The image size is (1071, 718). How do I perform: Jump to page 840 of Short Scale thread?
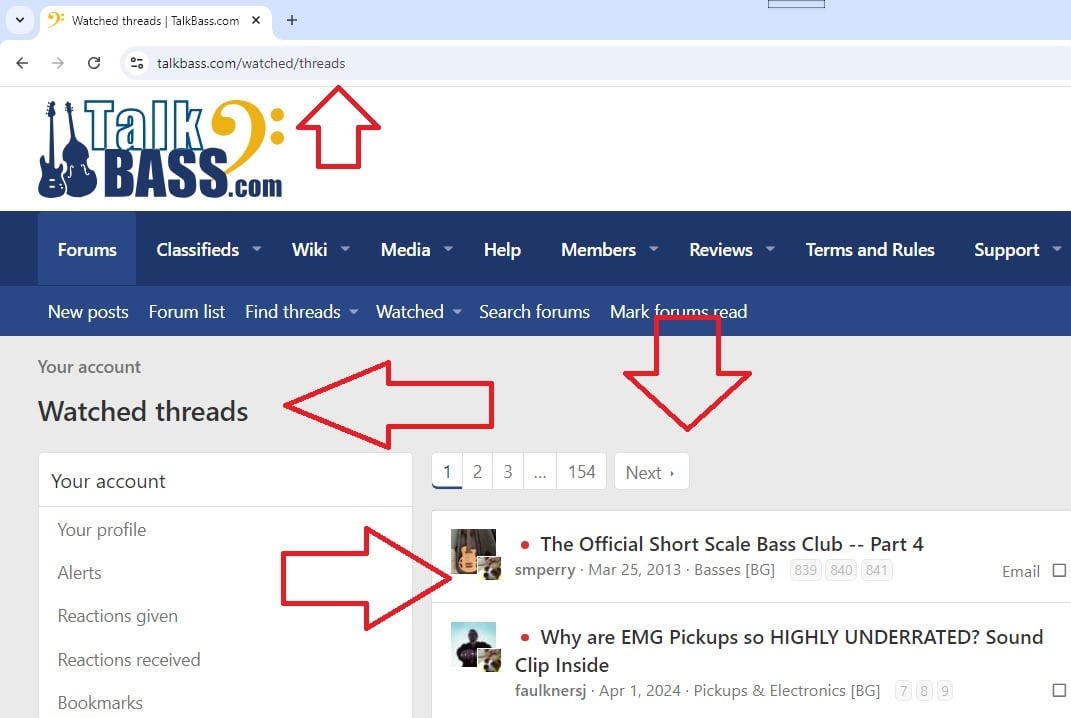pyautogui.click(x=841, y=570)
